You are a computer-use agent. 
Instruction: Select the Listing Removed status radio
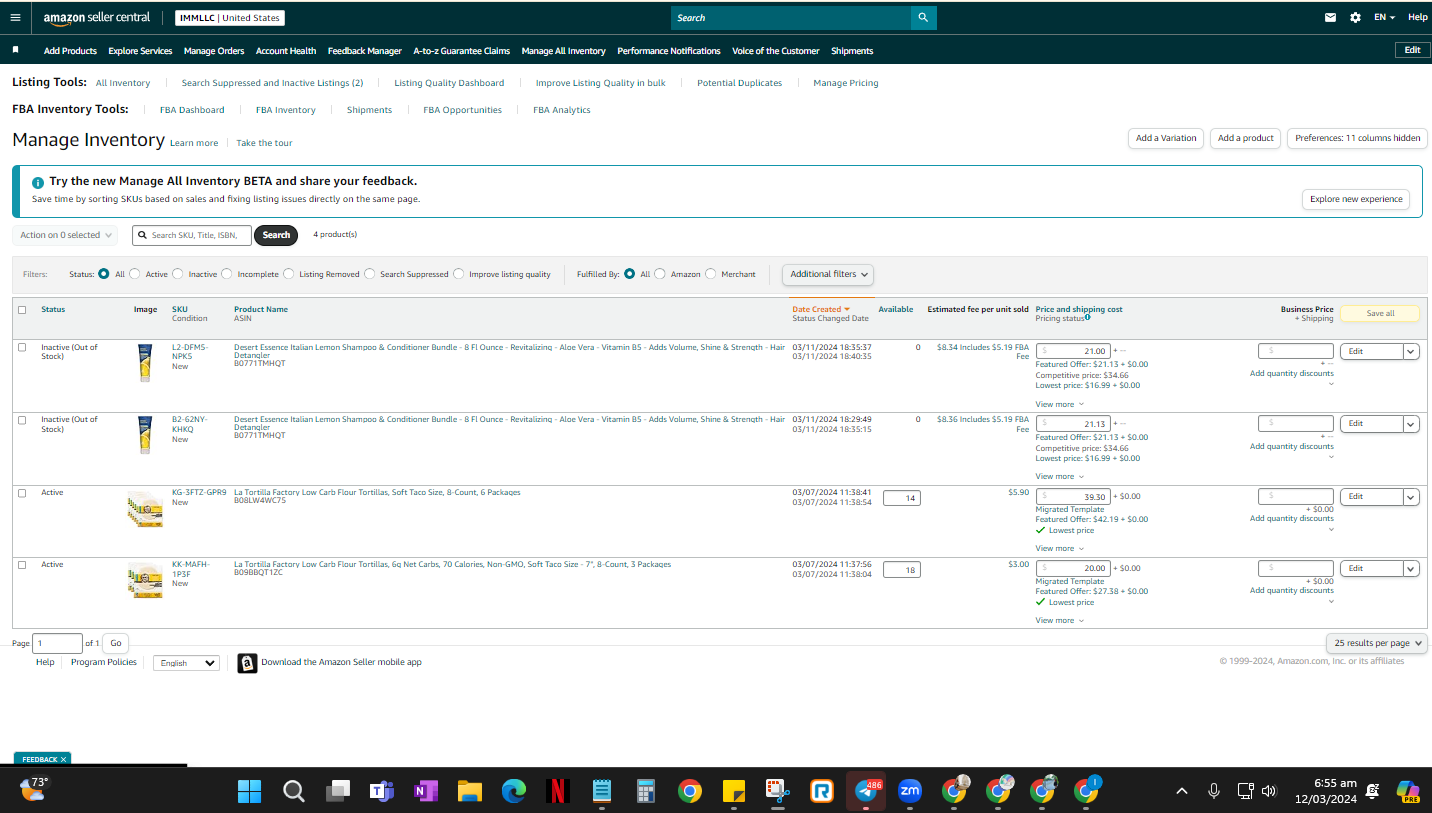pyautogui.click(x=289, y=274)
